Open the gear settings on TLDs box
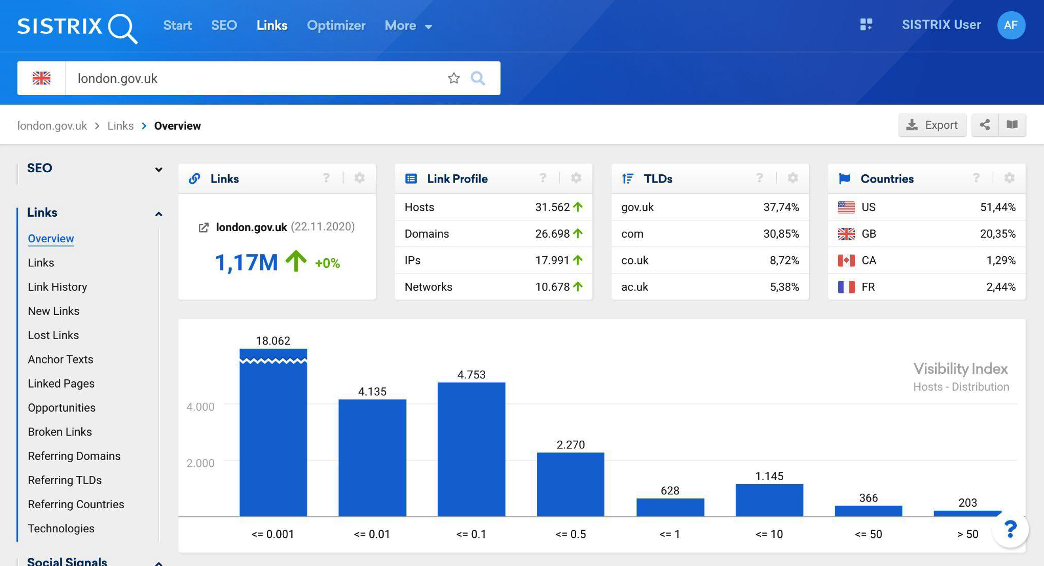The width and height of the screenshot is (1044, 566). (x=792, y=178)
